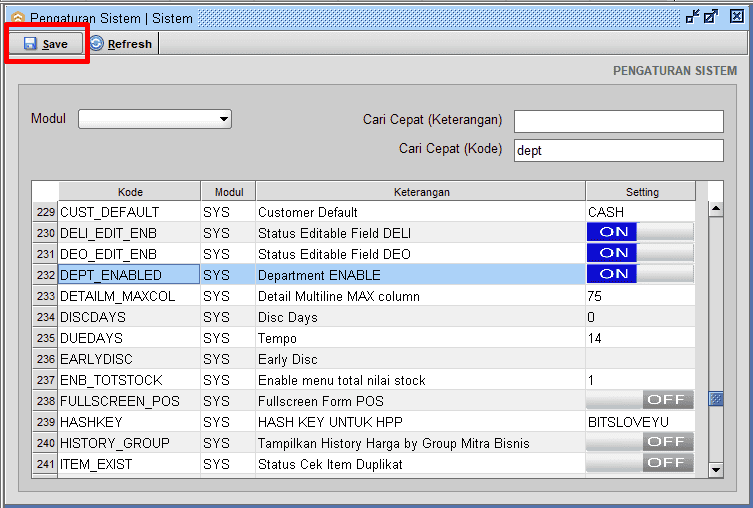Focus the Cari Cepat (Keterangan) field
This screenshot has width=753, height=508.
[619, 121]
